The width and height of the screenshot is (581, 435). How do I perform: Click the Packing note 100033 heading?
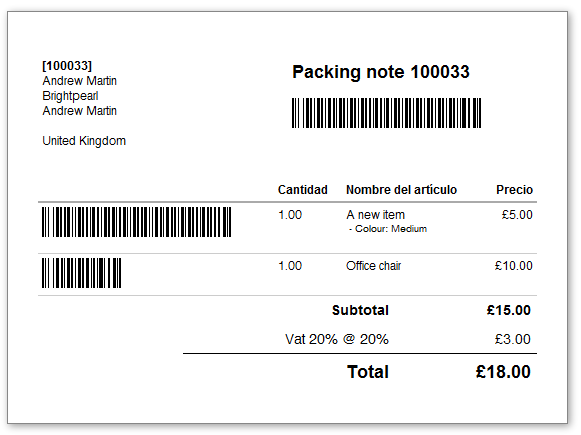click(381, 72)
